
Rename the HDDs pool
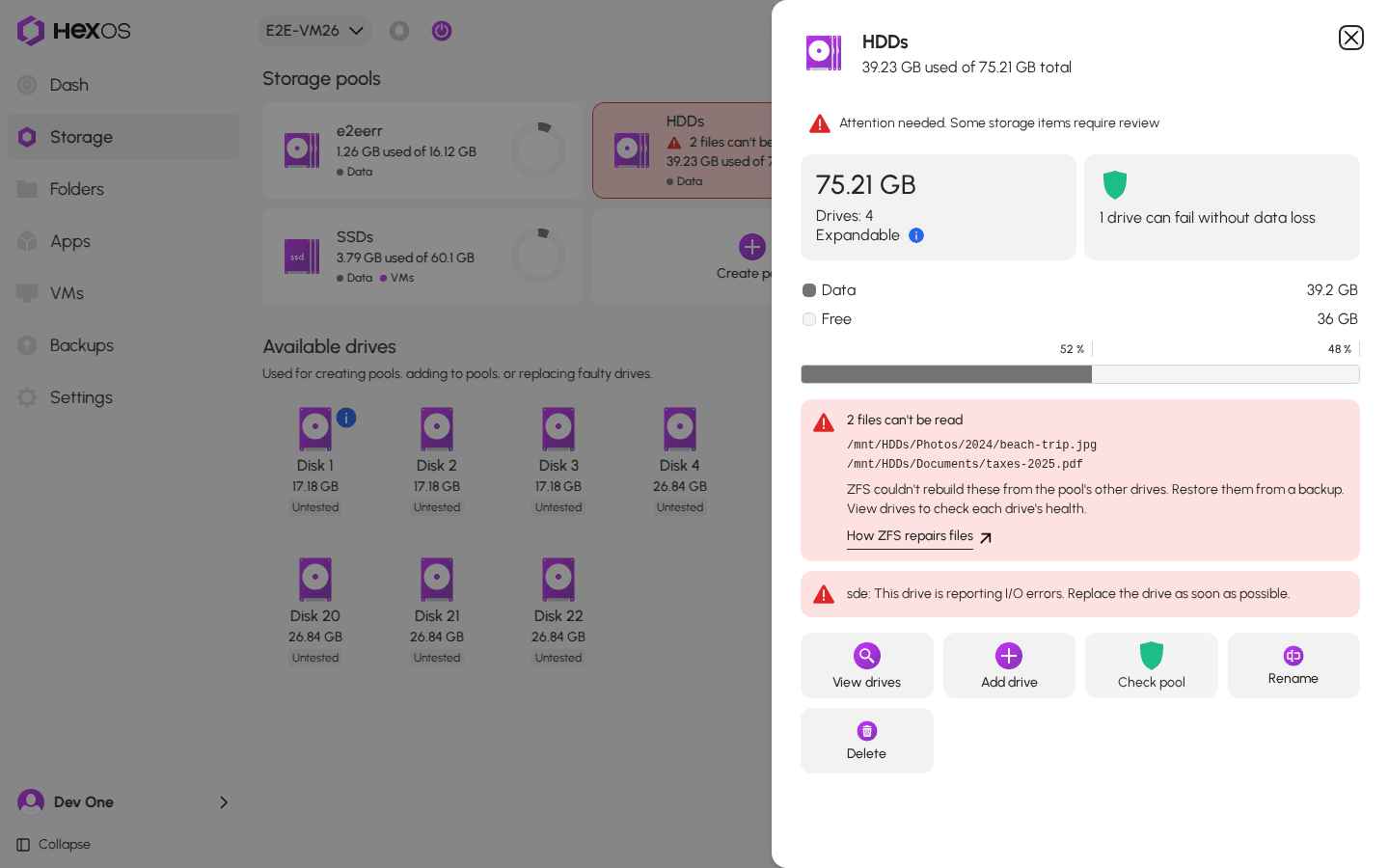[1294, 665]
